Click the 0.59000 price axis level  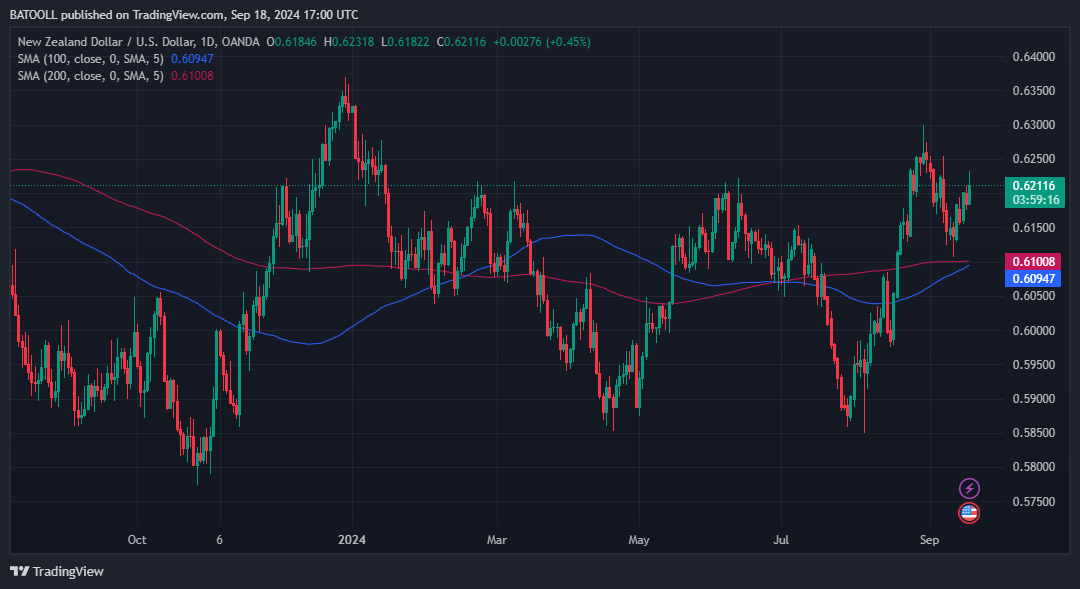coord(1034,399)
